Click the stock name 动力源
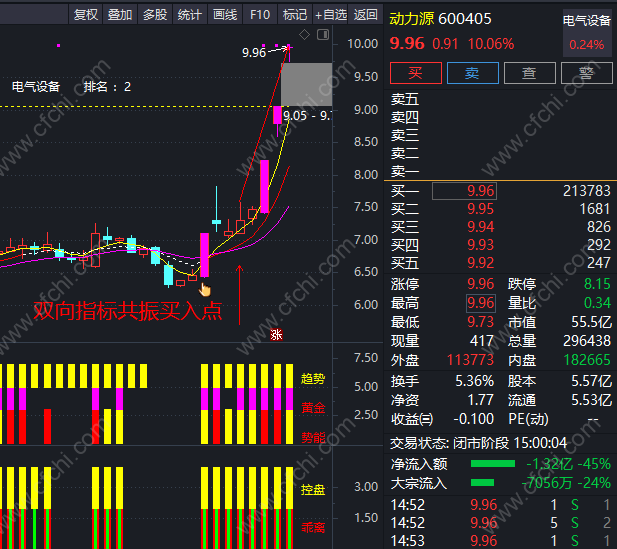This screenshot has width=617, height=549. pos(412,18)
